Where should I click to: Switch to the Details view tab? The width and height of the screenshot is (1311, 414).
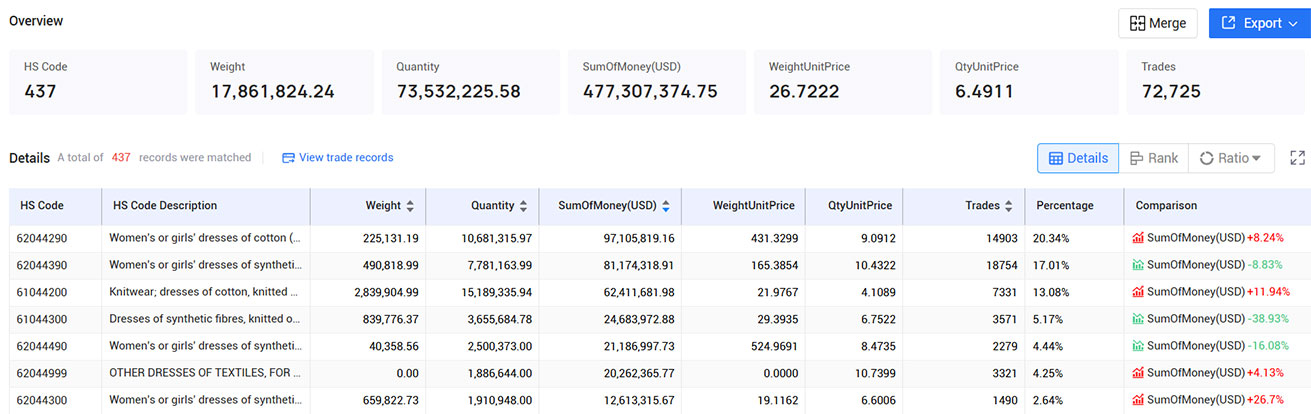tap(1078, 158)
